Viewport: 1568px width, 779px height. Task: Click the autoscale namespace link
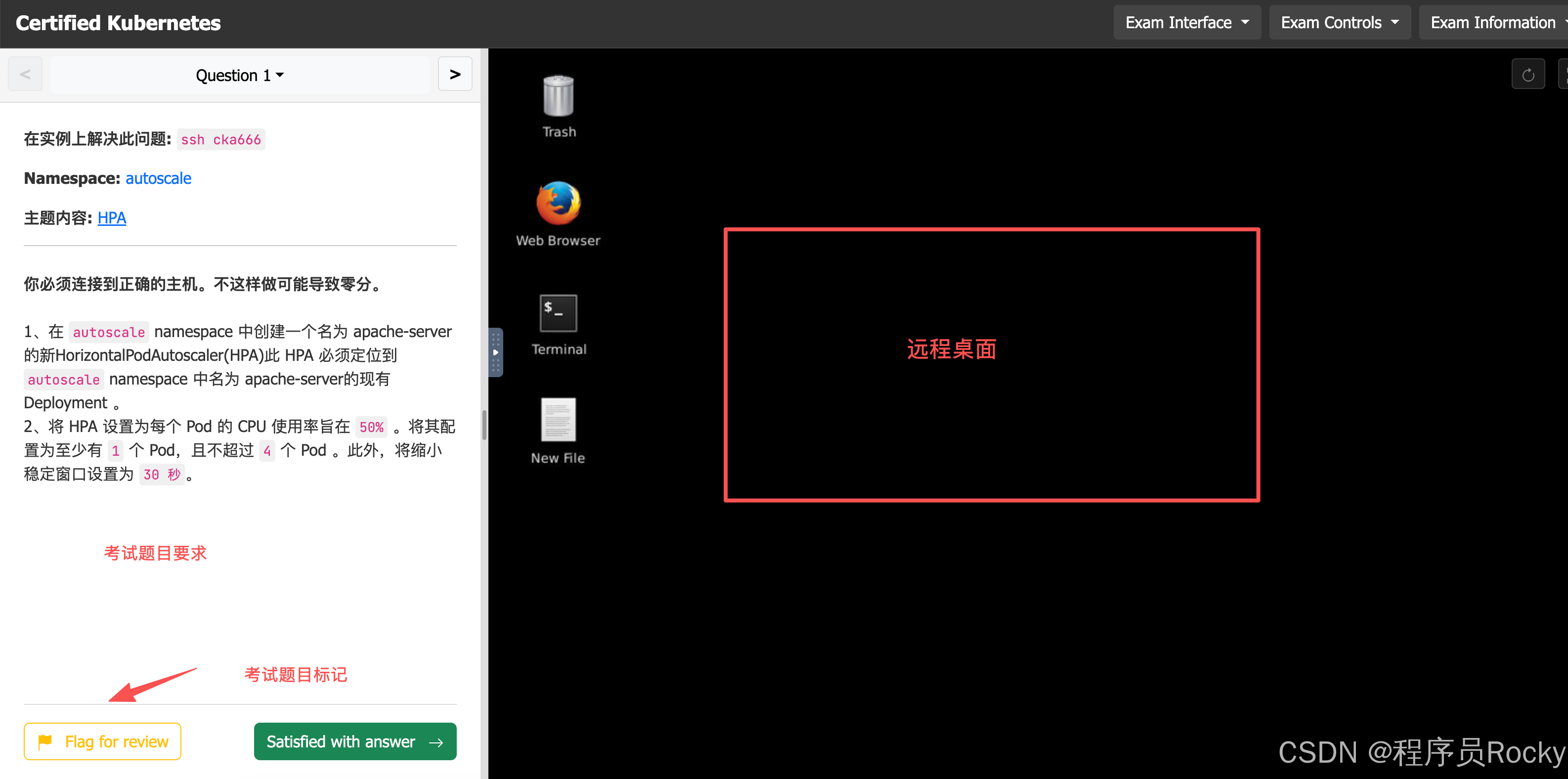(x=158, y=178)
